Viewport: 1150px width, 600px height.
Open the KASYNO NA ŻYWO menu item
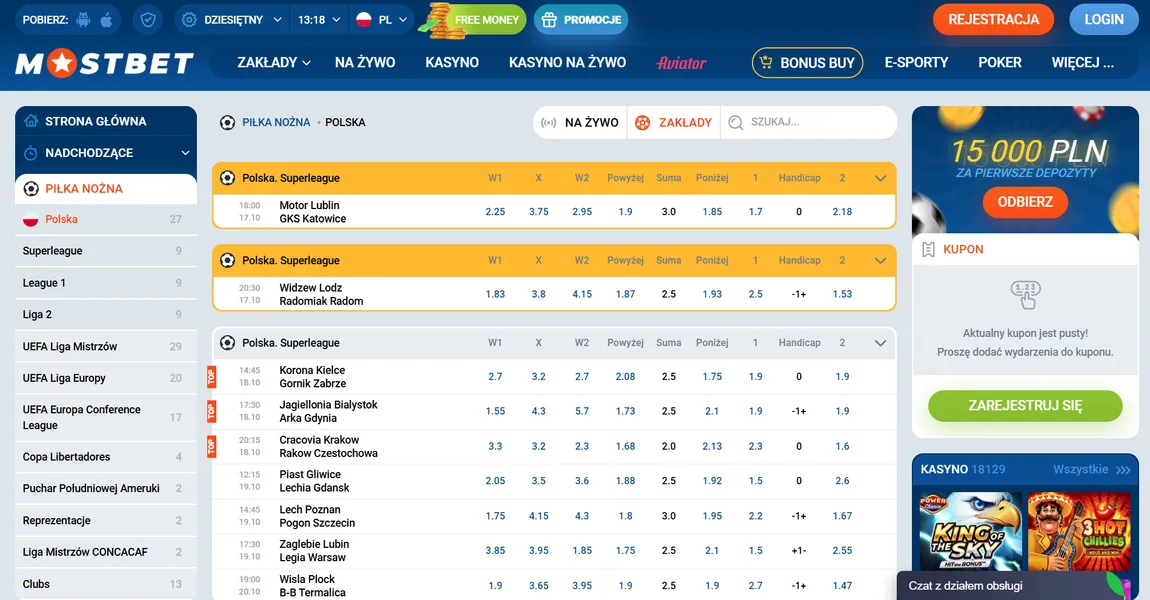point(567,62)
